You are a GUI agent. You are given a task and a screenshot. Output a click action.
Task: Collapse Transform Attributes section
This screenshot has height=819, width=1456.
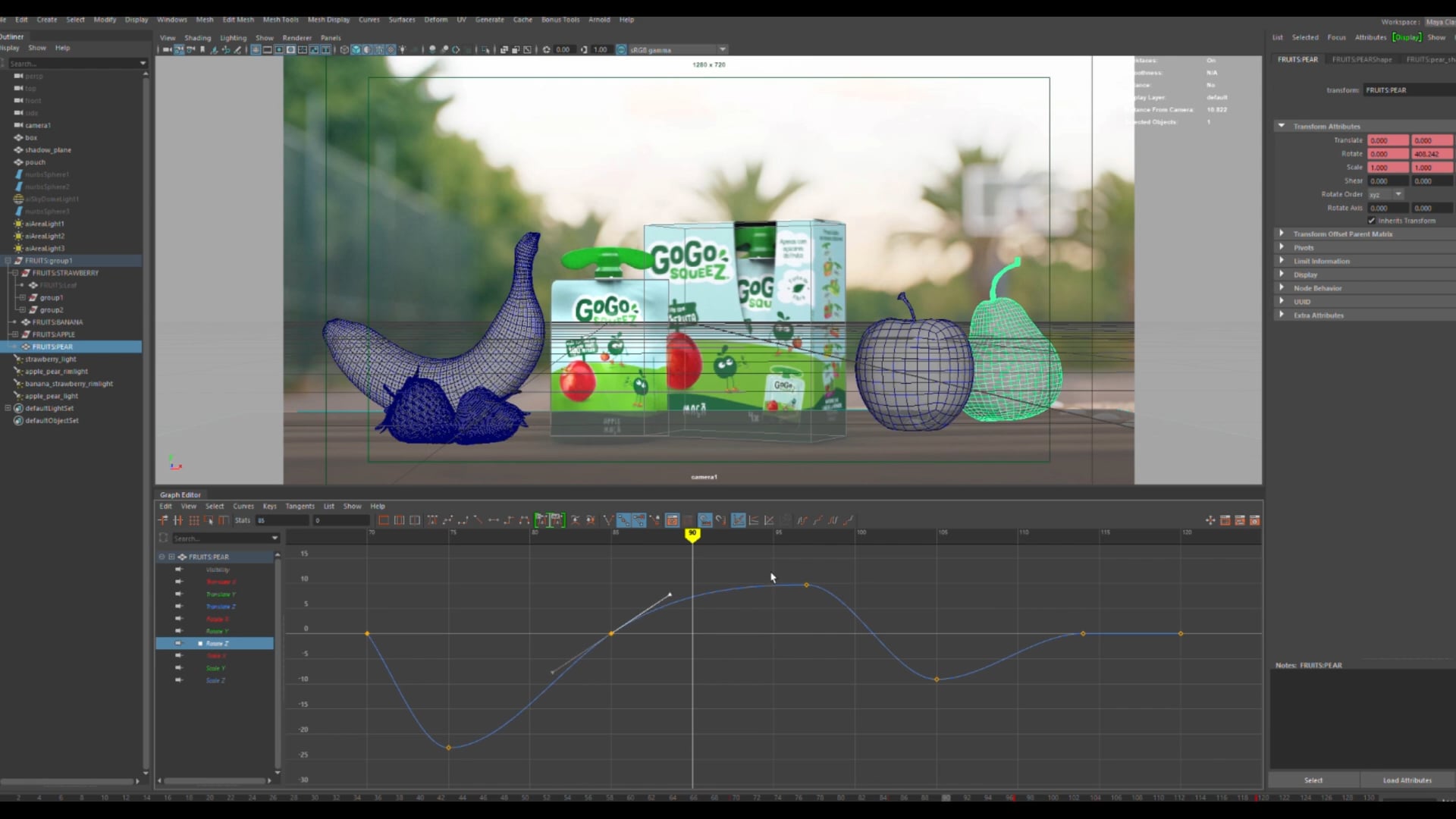pos(1282,126)
